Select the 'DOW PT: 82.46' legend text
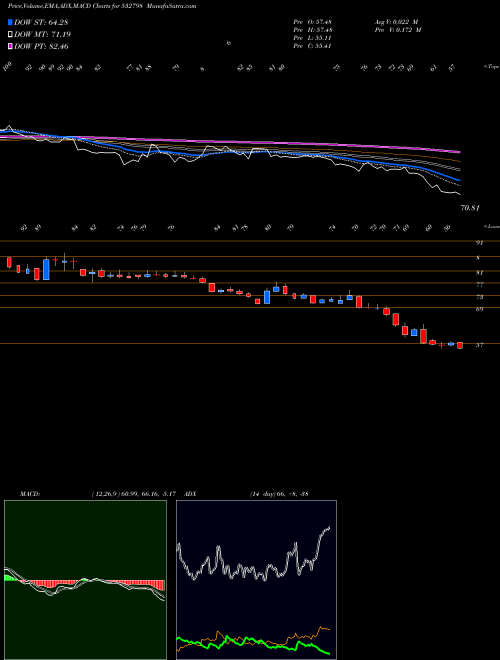Screen dimensions: 500x660 click(41, 47)
